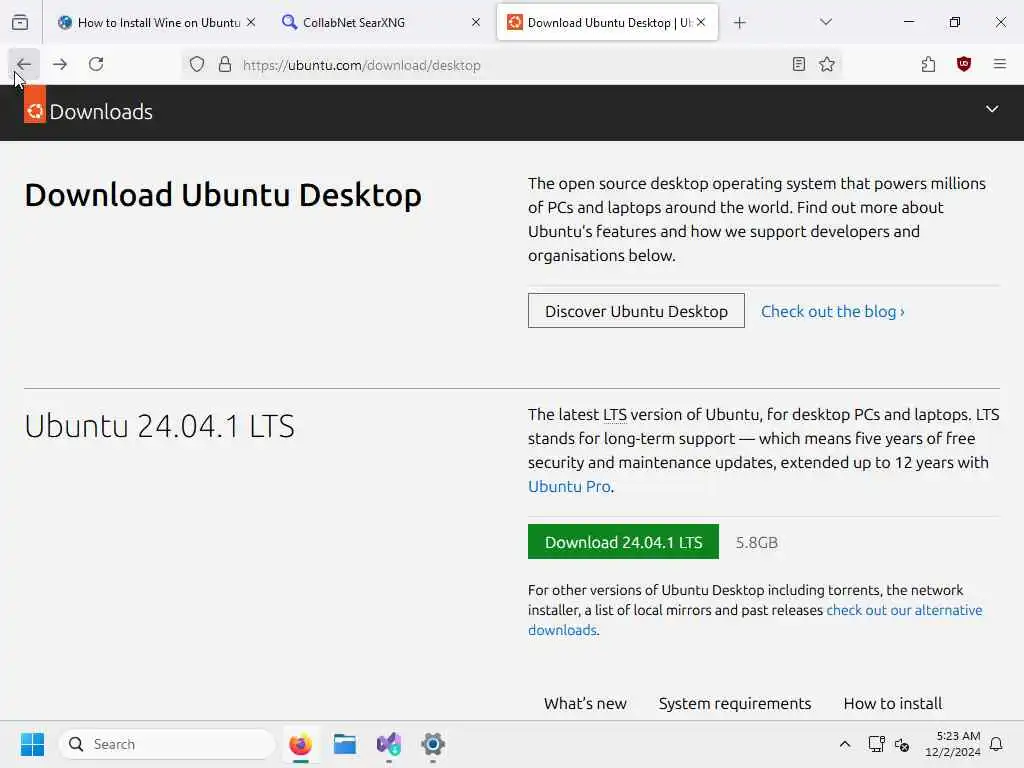Open the Firefox hamburger menu
1024x768 pixels.
pyautogui.click(x=999, y=64)
